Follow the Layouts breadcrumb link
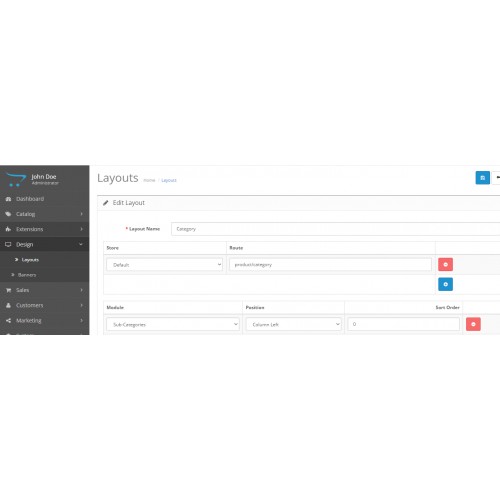The width and height of the screenshot is (500, 500). click(x=169, y=180)
